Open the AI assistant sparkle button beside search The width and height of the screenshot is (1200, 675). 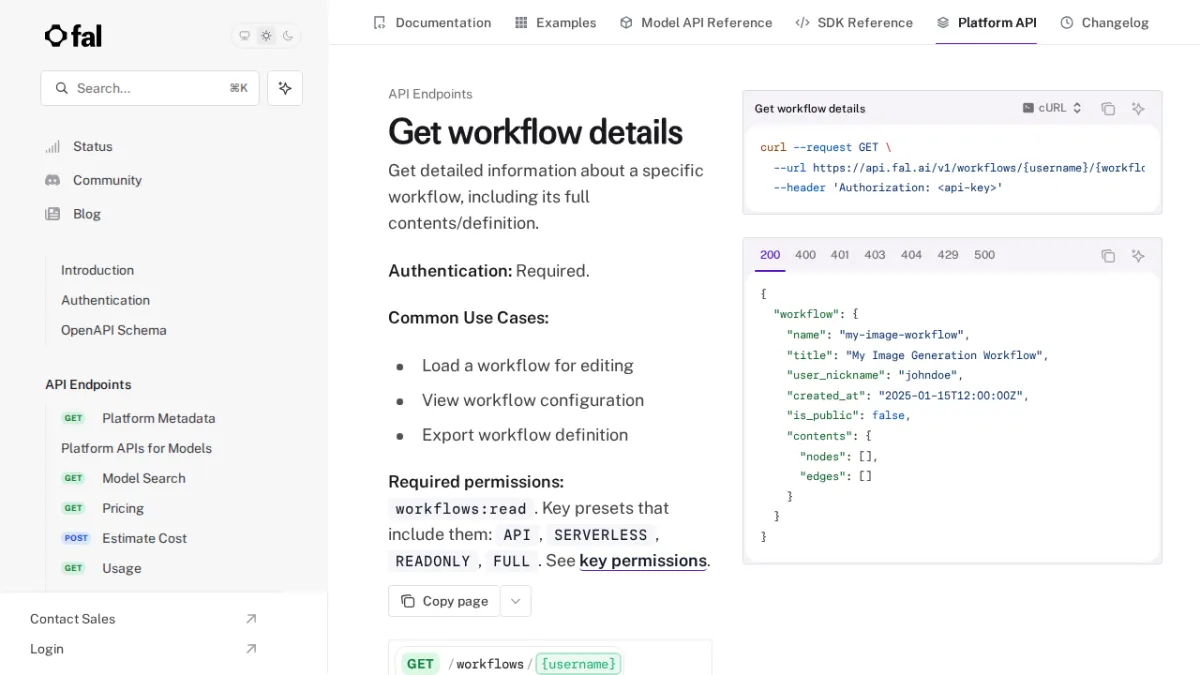coord(285,88)
